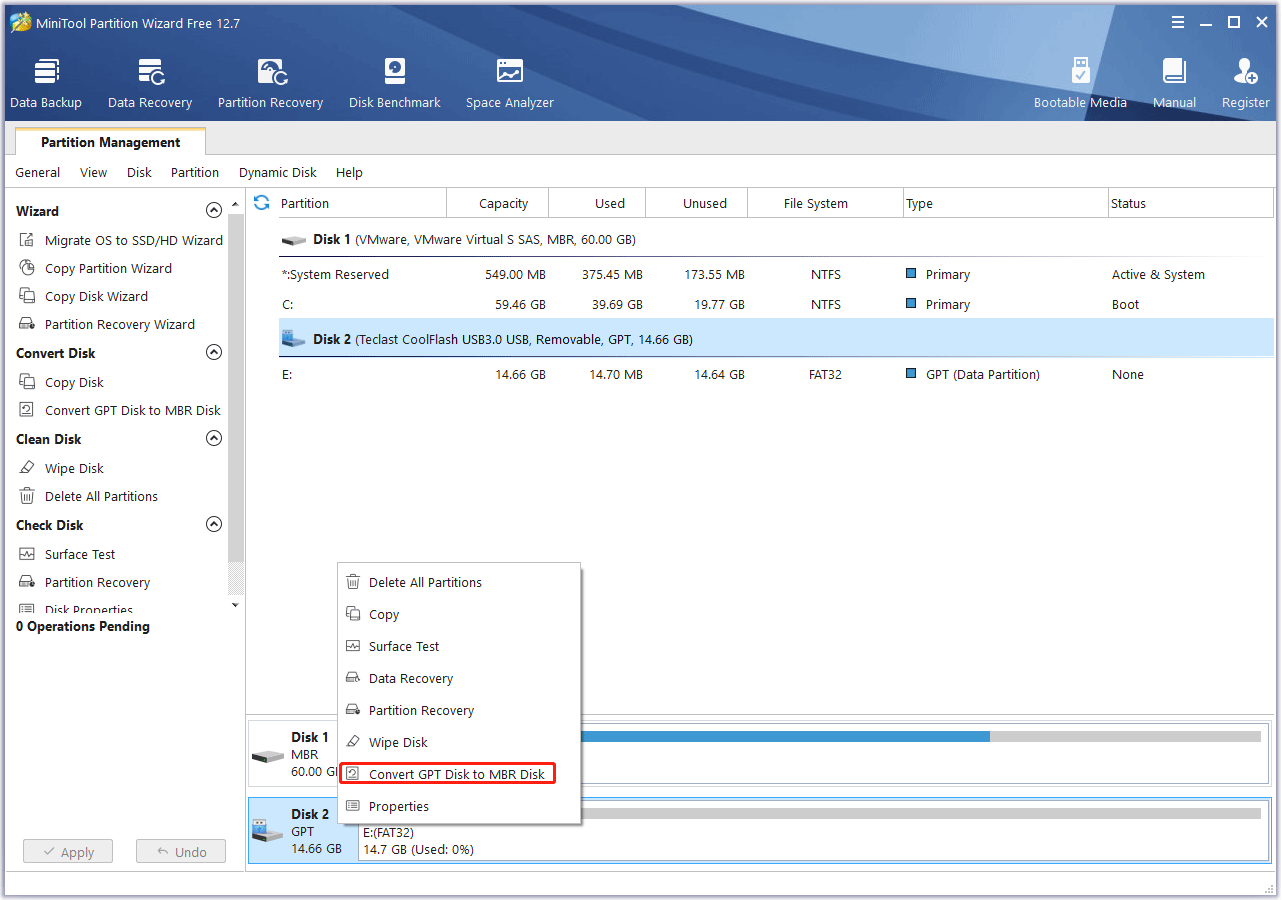This screenshot has width=1282, height=900.
Task: Open the Disk menu
Action: pyautogui.click(x=139, y=172)
